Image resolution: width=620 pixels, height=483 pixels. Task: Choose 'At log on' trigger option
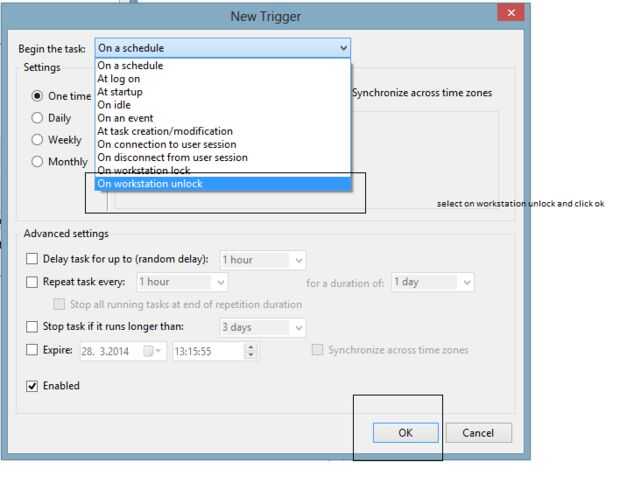pyautogui.click(x=119, y=79)
